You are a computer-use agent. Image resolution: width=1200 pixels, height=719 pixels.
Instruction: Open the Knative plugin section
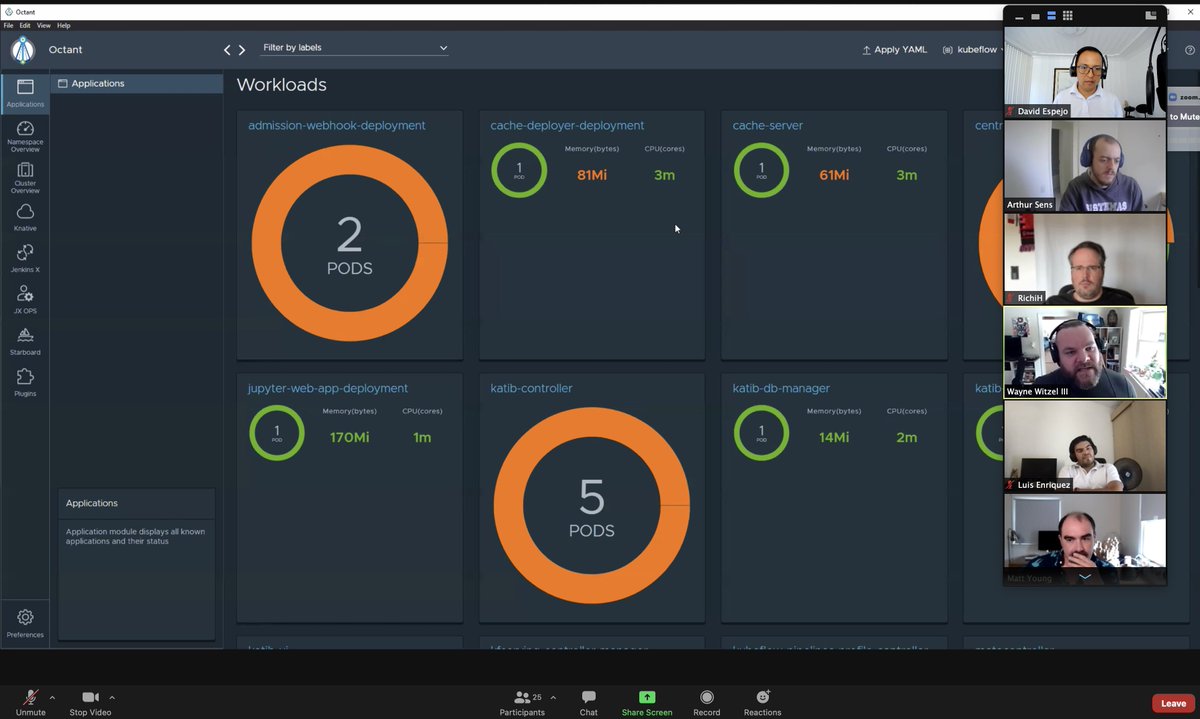point(25,217)
